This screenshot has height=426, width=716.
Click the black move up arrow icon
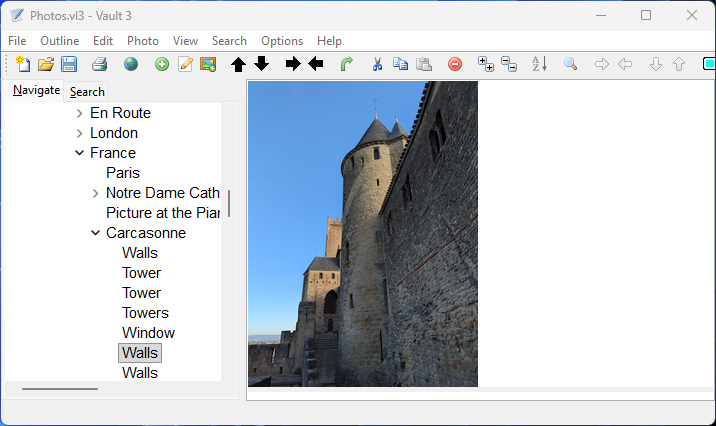[238, 64]
